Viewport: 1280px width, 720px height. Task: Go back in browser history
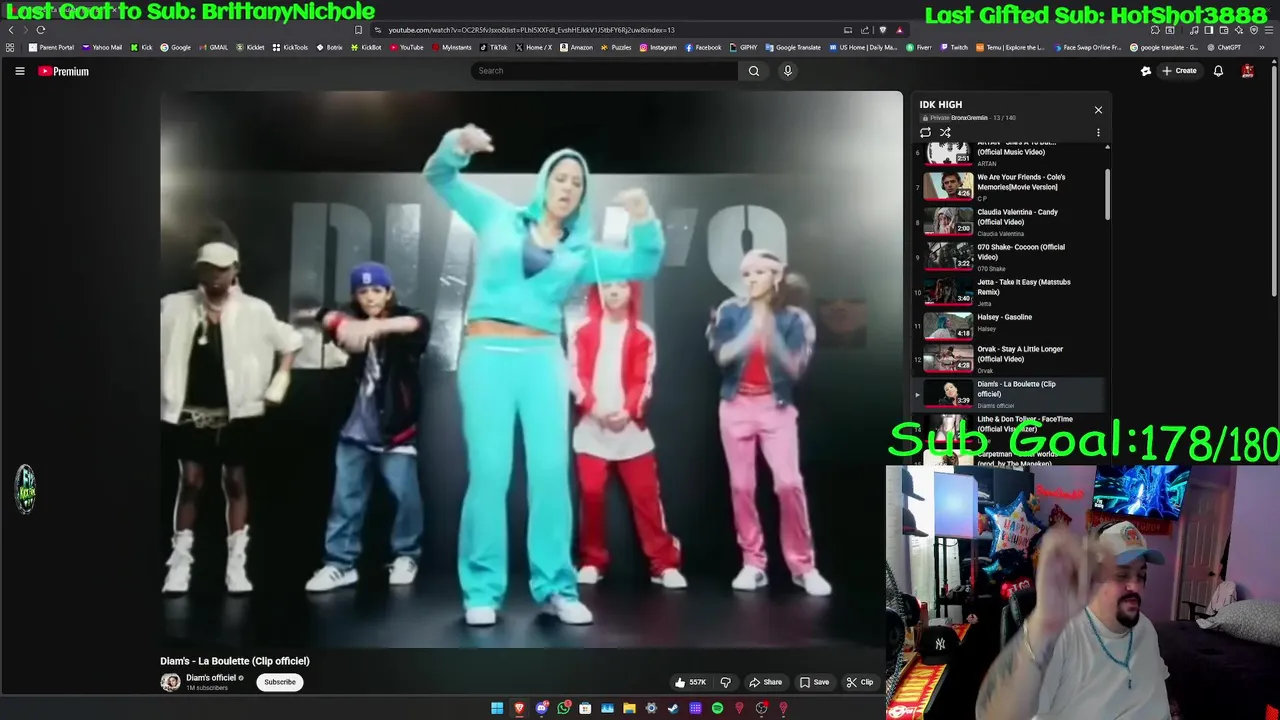pos(11,30)
